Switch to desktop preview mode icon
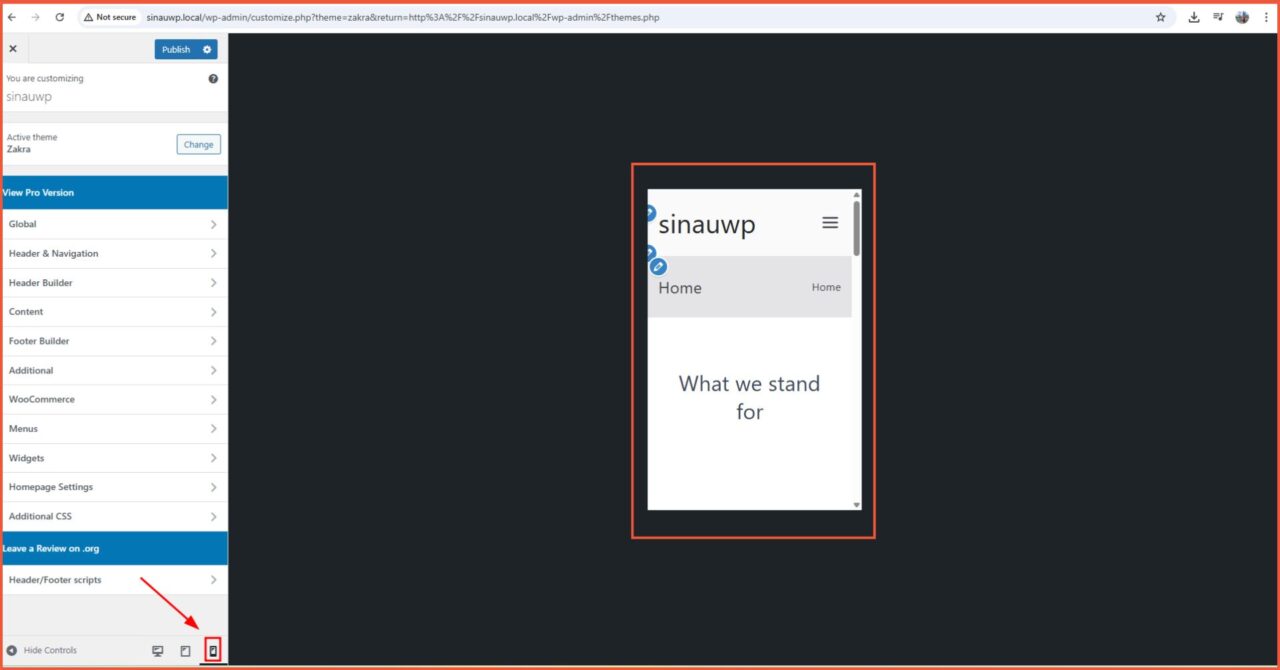1280x670 pixels. (x=157, y=651)
